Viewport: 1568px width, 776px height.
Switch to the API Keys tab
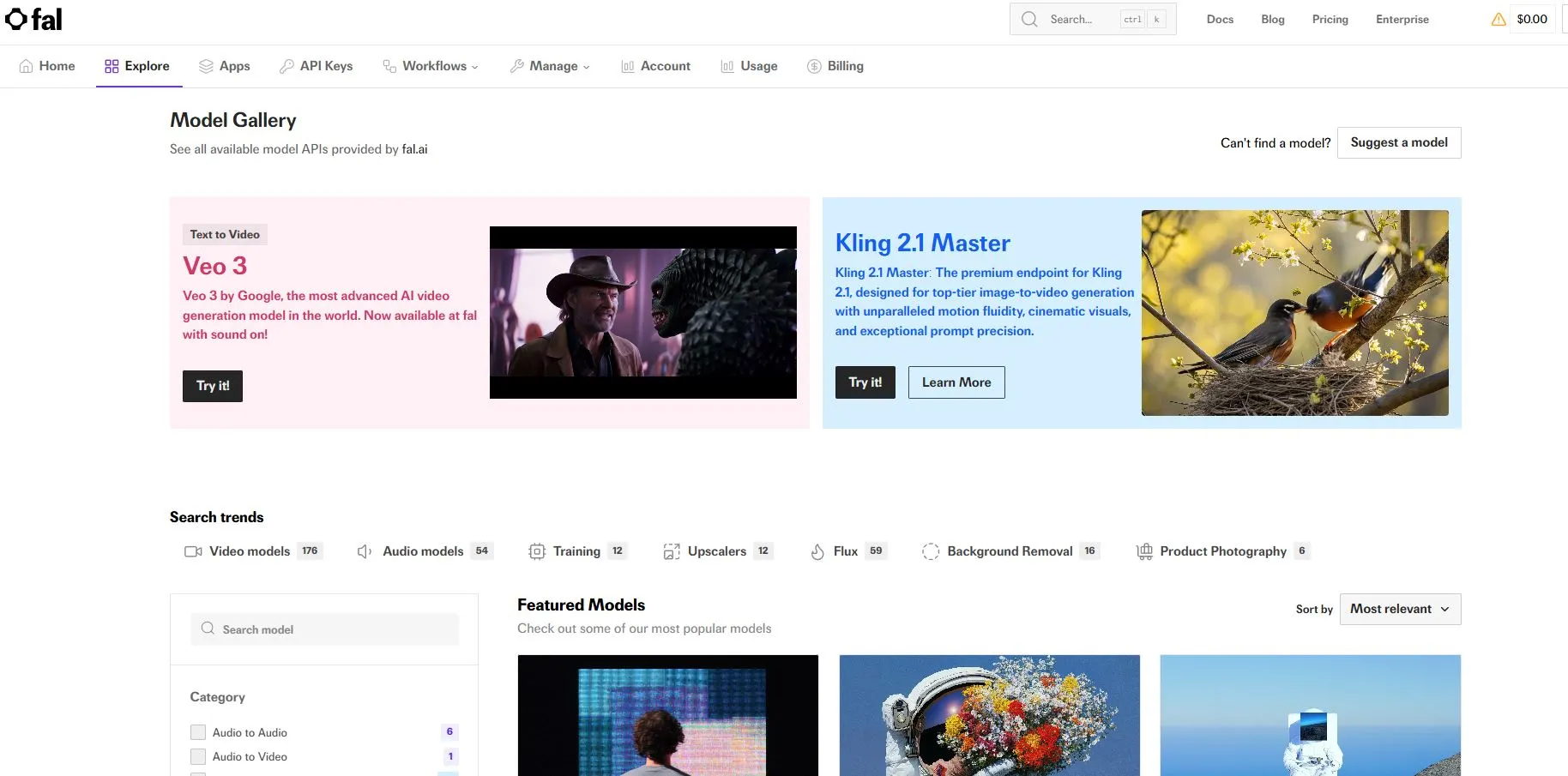coord(316,66)
